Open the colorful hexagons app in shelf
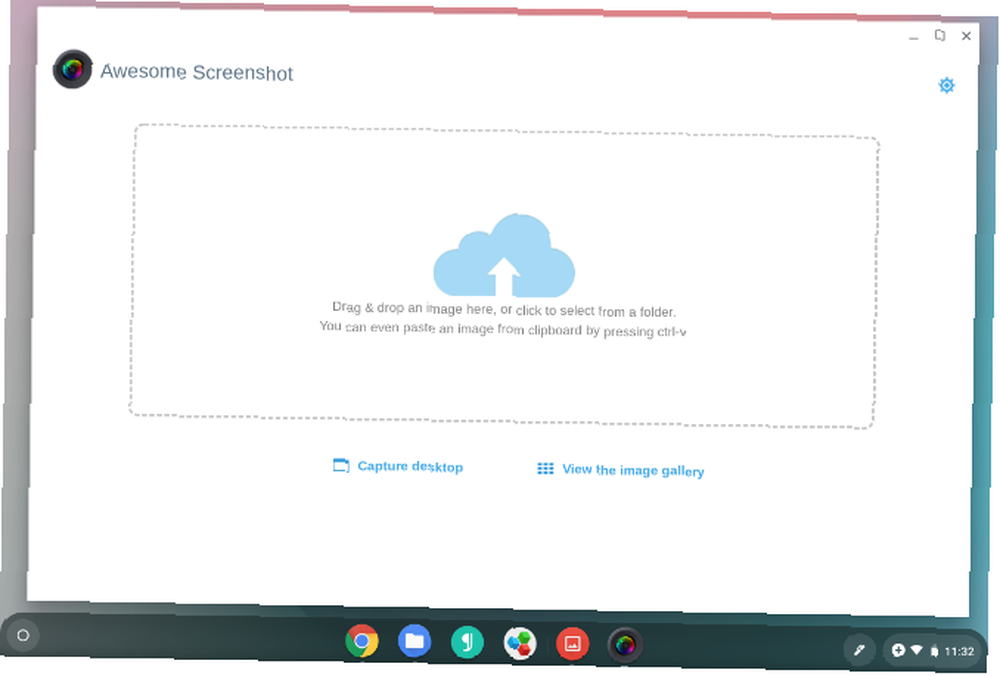Image resolution: width=1000 pixels, height=676 pixels. (520, 643)
